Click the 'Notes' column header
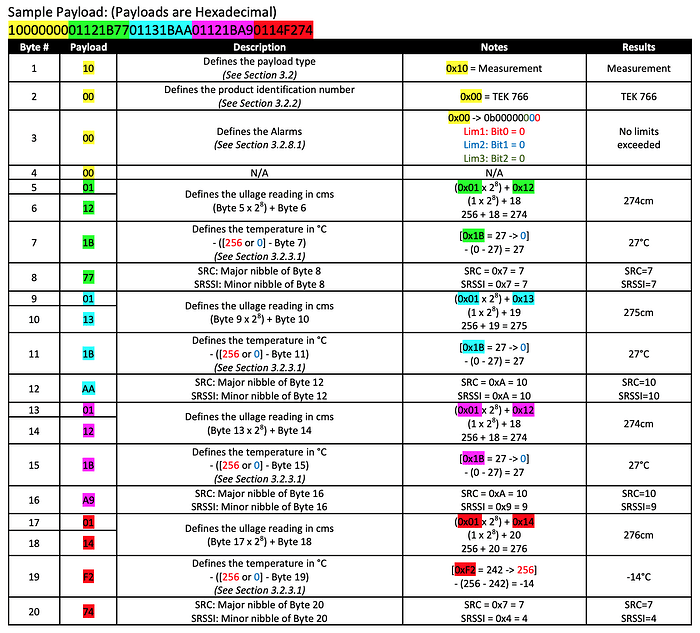The image size is (700, 633). [x=494, y=47]
